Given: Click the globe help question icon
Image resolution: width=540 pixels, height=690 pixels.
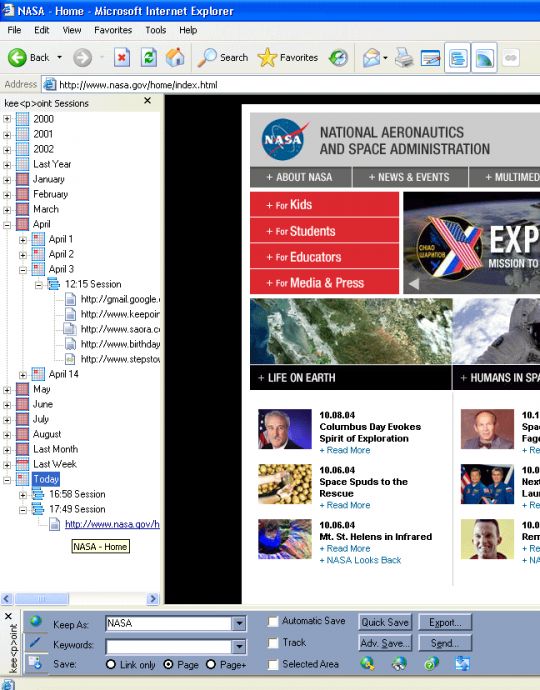Looking at the screenshot, I should 431,663.
